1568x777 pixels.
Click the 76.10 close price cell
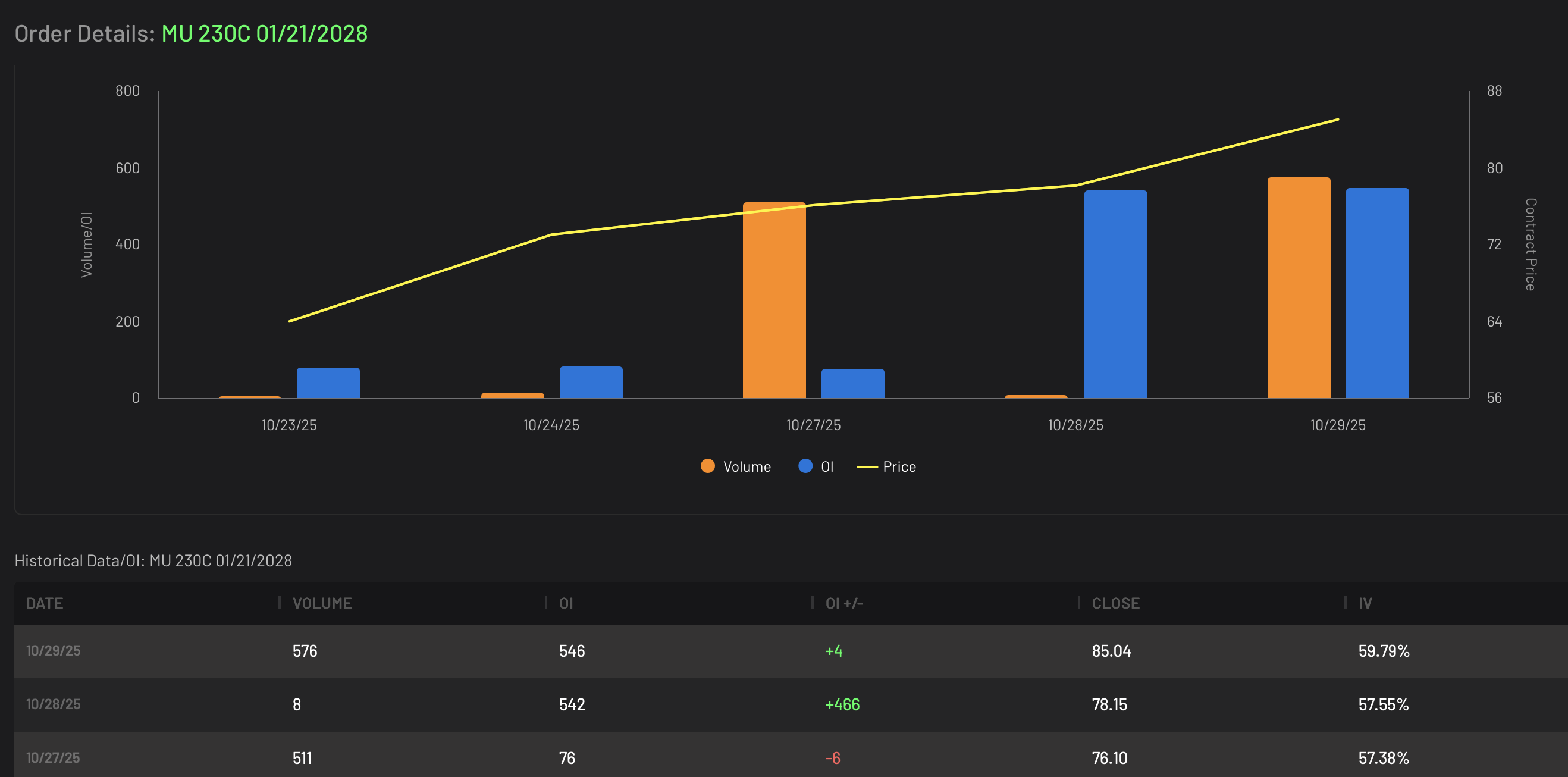(1109, 758)
